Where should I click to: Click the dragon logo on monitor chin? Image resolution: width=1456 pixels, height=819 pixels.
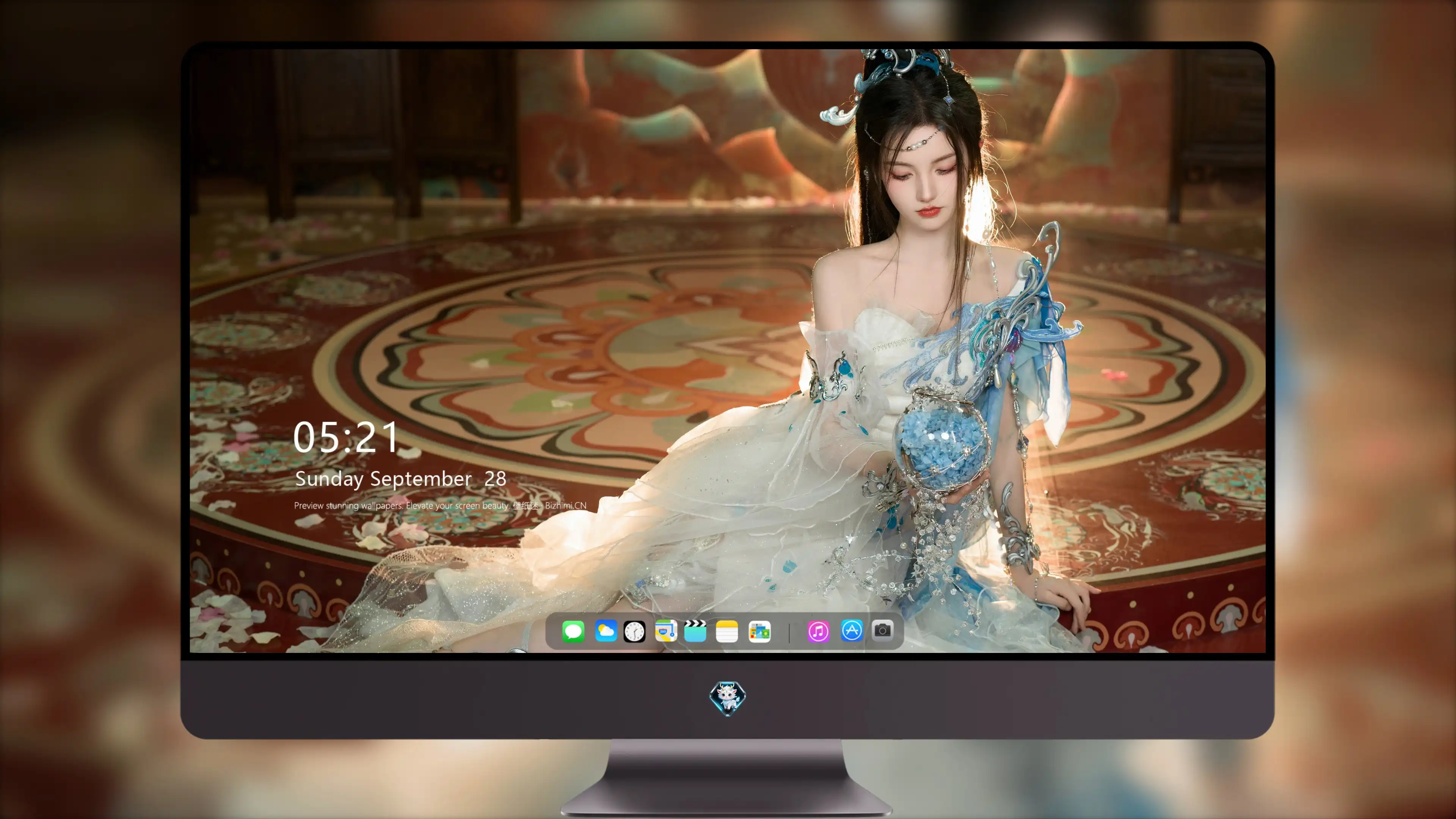[728, 698]
